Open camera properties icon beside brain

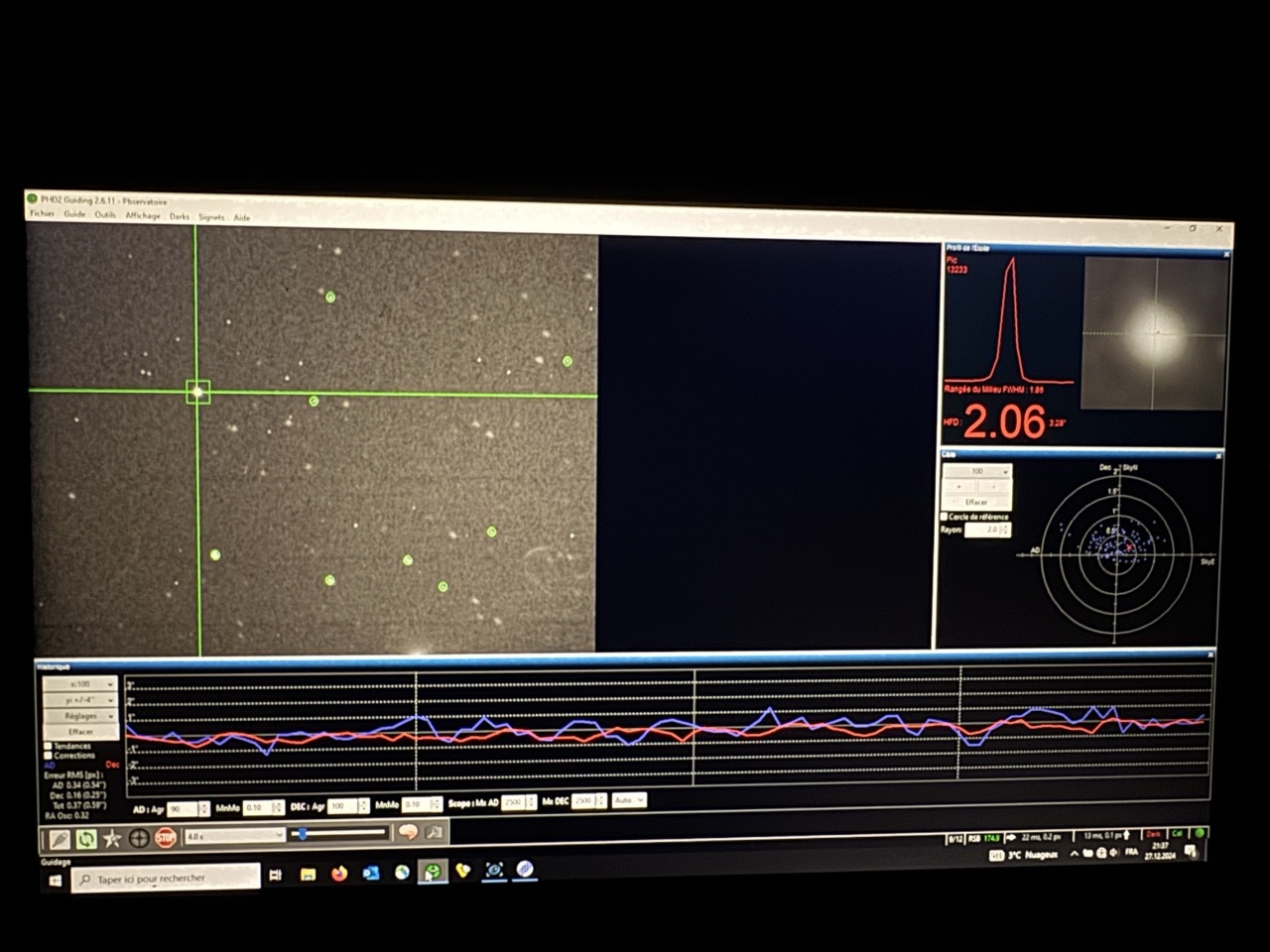pyautogui.click(x=434, y=832)
